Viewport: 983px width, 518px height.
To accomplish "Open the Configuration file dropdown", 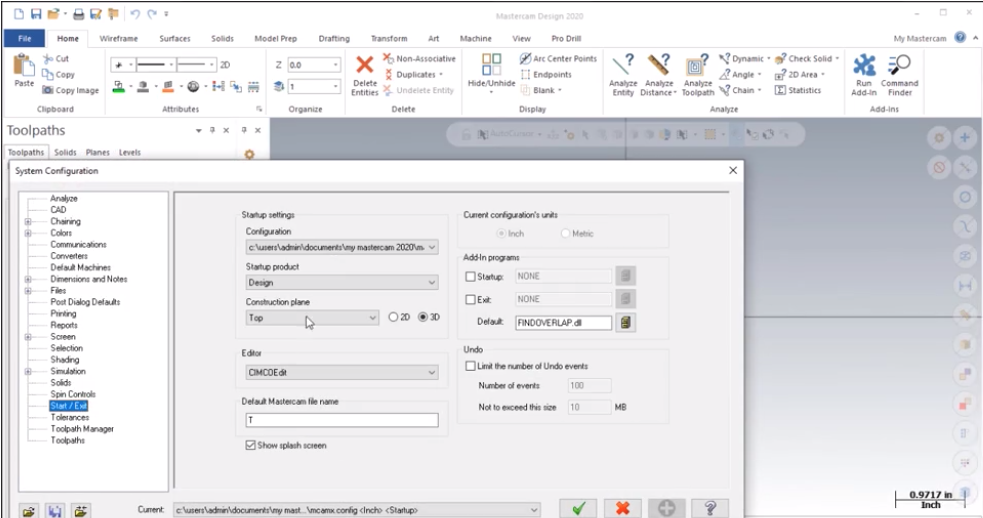I will [x=431, y=248].
